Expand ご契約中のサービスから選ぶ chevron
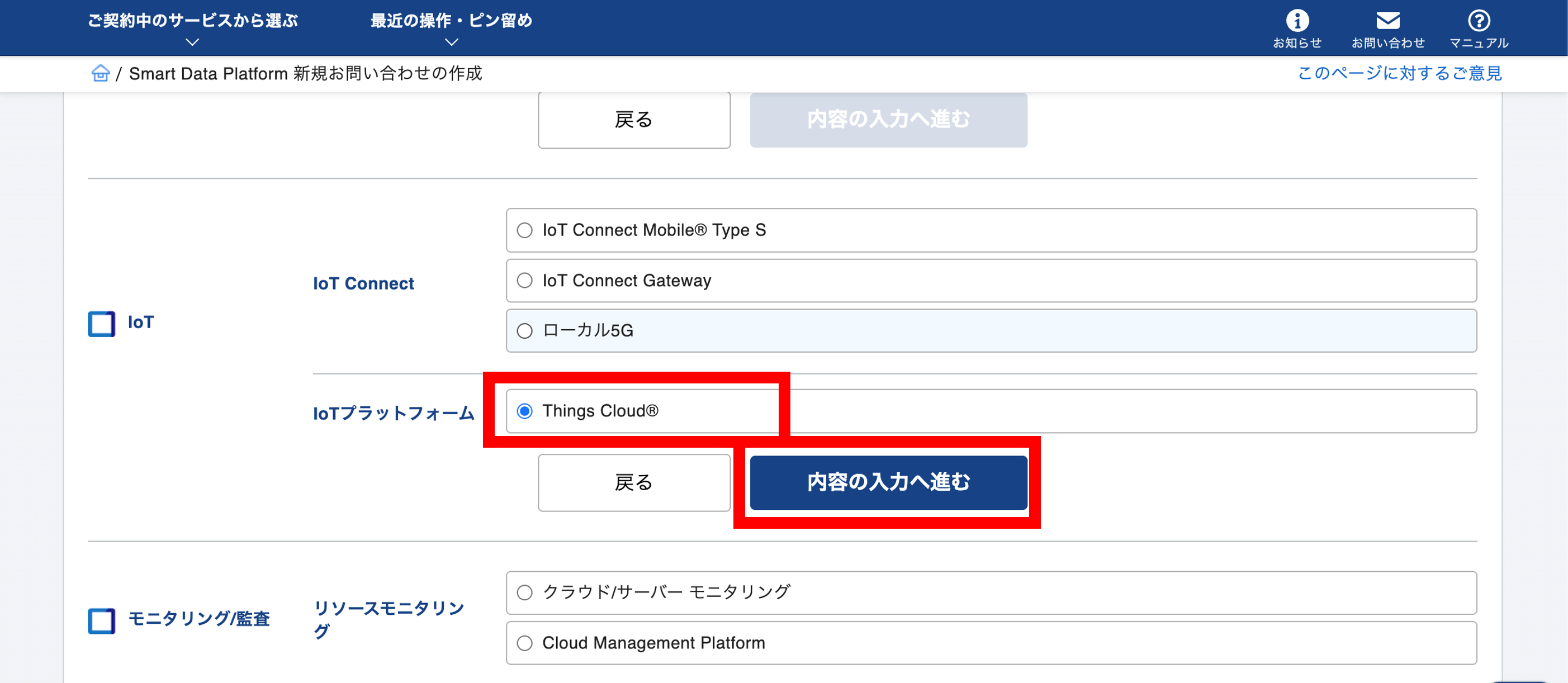This screenshot has width=1568, height=683. pyautogui.click(x=192, y=42)
